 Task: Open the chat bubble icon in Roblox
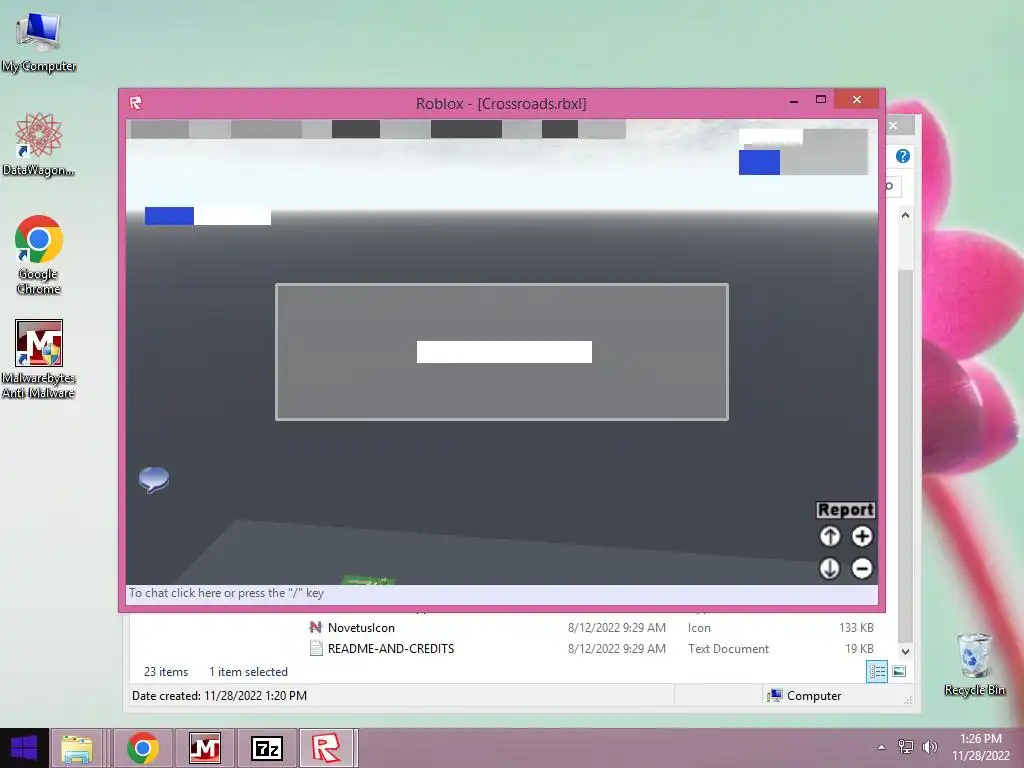[x=154, y=480]
